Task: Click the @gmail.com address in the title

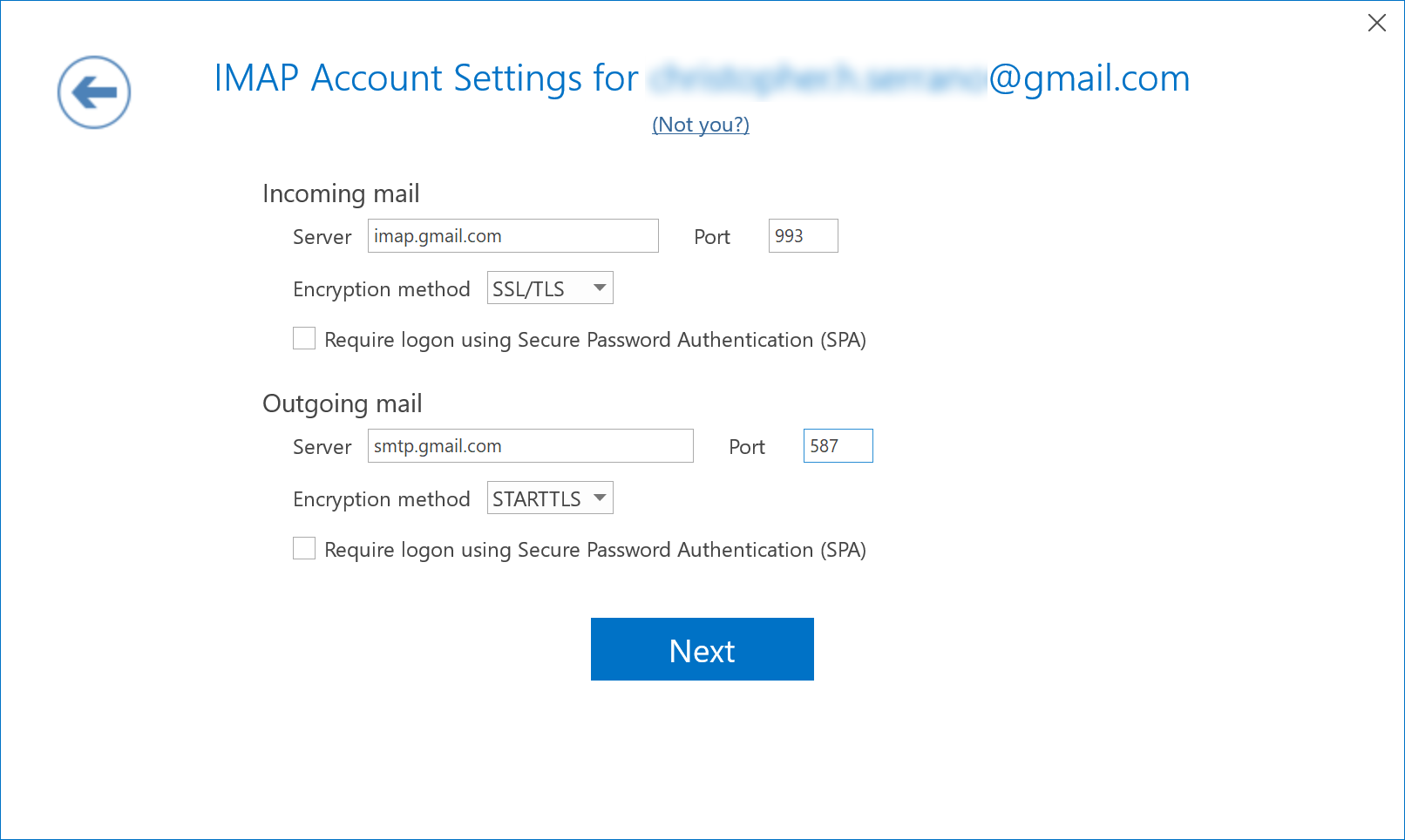Action: pos(1089,78)
